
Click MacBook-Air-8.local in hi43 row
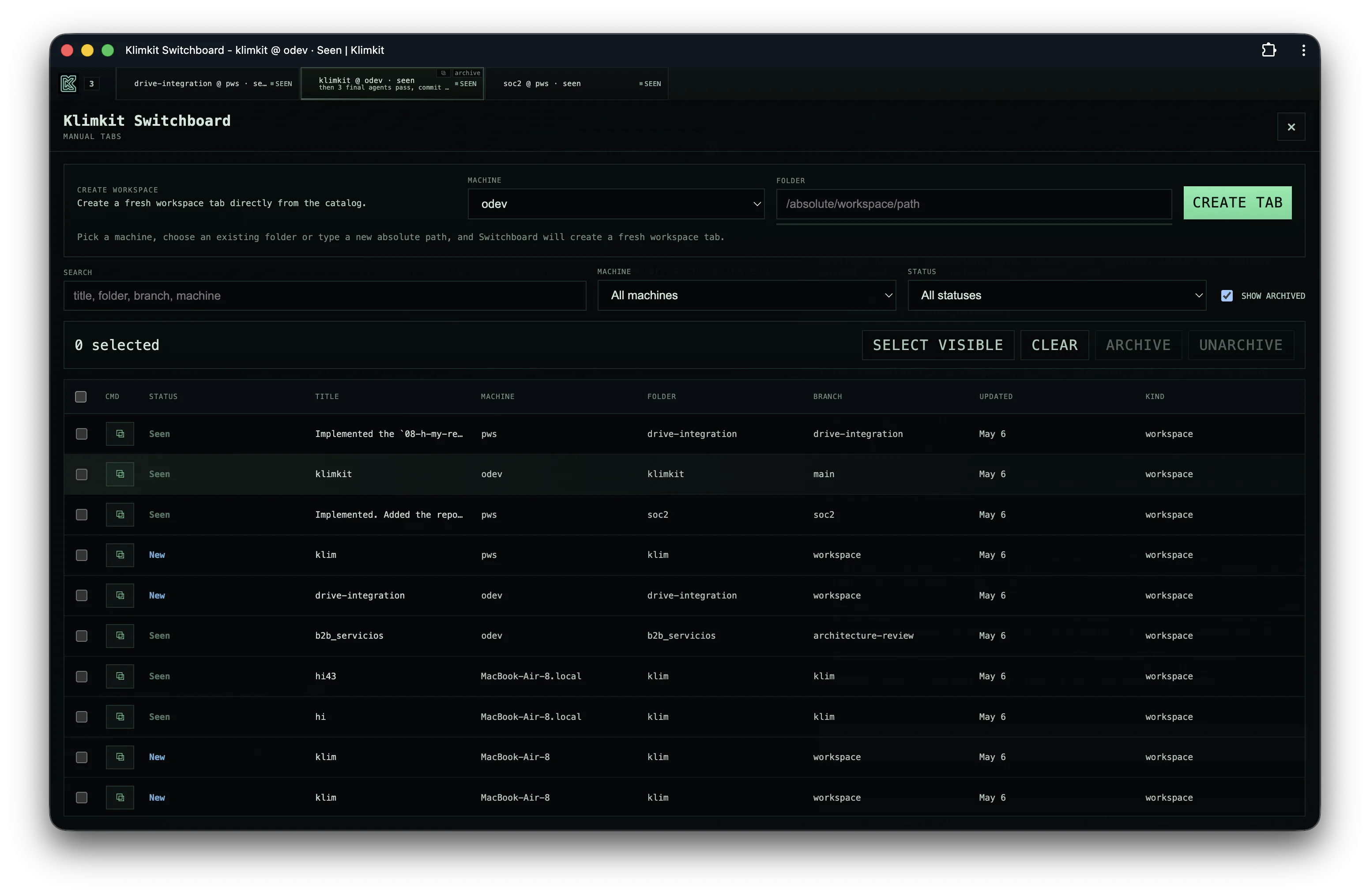coord(531,676)
